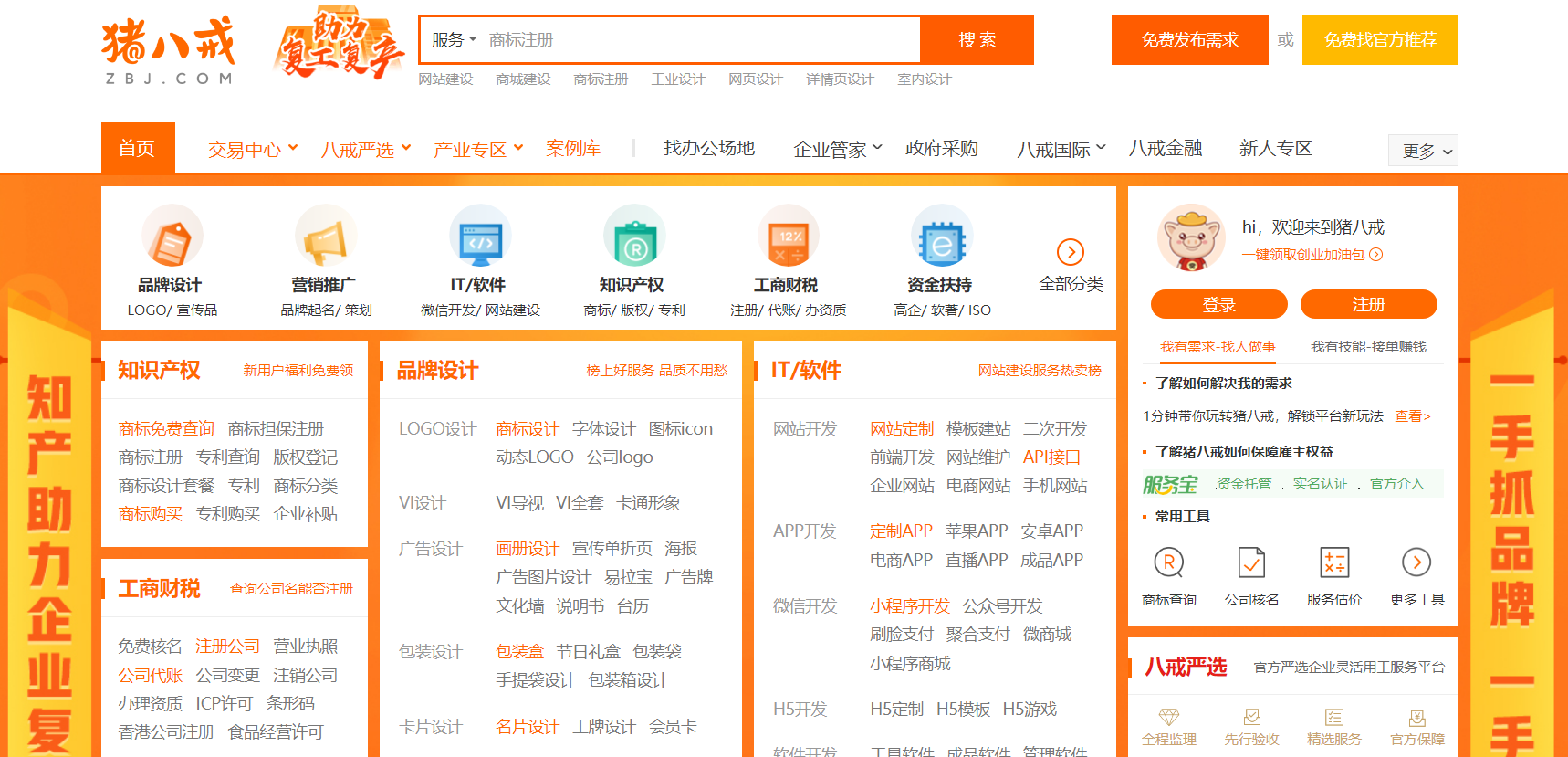The image size is (1568, 757).
Task: Click the 新用户福利免费领 promo link
Action: pos(298,371)
